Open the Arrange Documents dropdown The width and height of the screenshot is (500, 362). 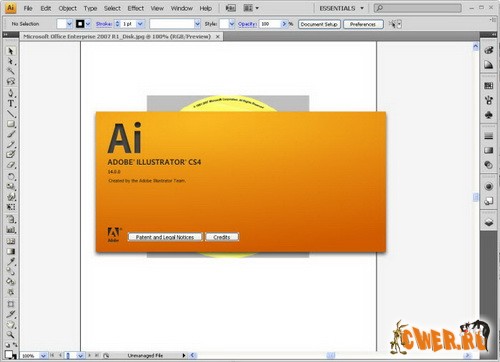point(251,8)
